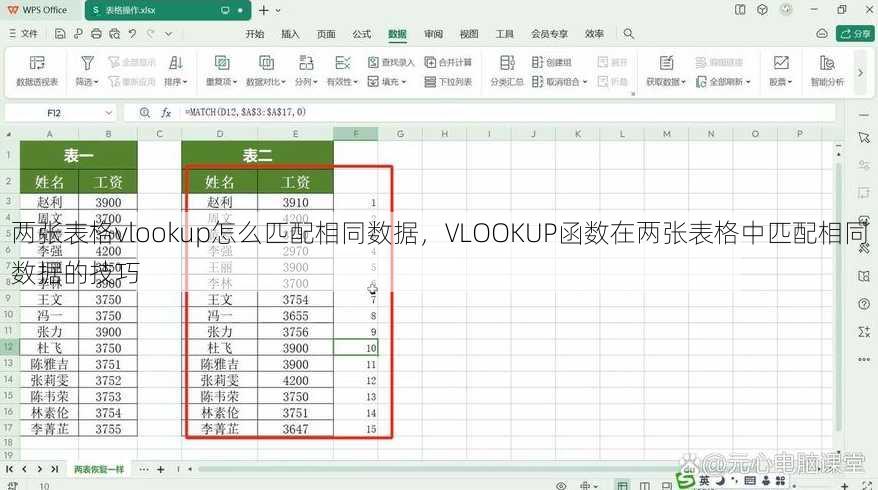Open the 数据透视表 pivot table tool
The image size is (878, 490).
(37, 71)
